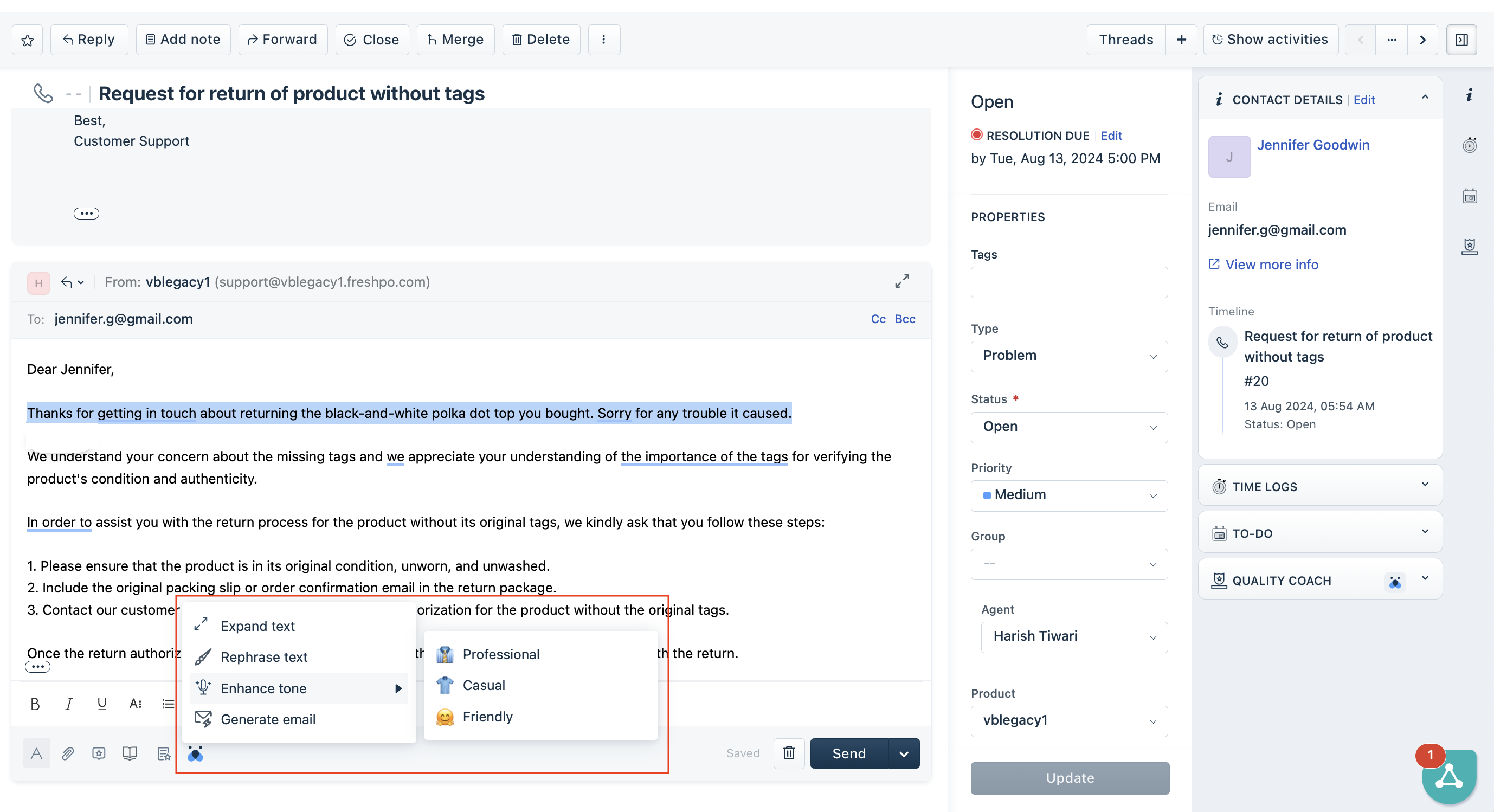Discard the draft with the trash icon

[789, 753]
